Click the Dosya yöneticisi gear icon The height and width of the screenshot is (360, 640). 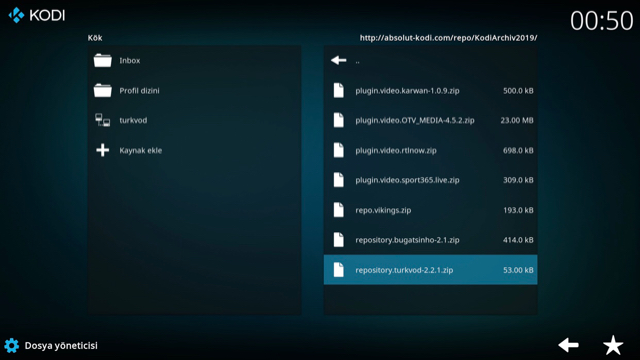point(11,346)
